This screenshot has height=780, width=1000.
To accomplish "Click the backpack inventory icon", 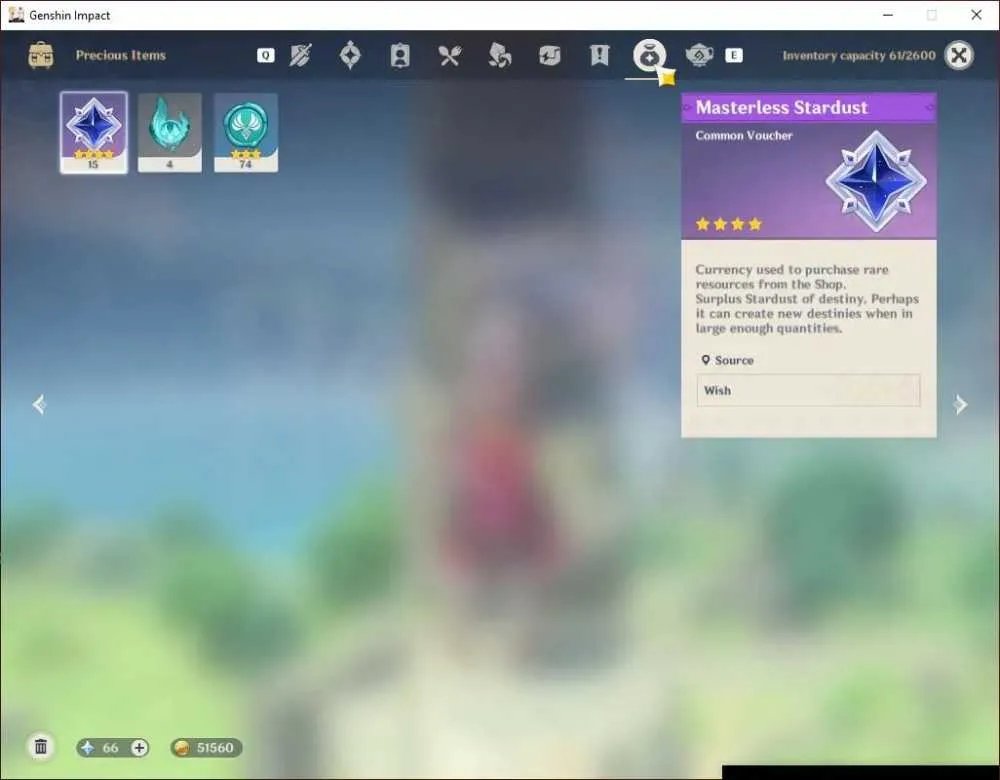I will [x=41, y=55].
